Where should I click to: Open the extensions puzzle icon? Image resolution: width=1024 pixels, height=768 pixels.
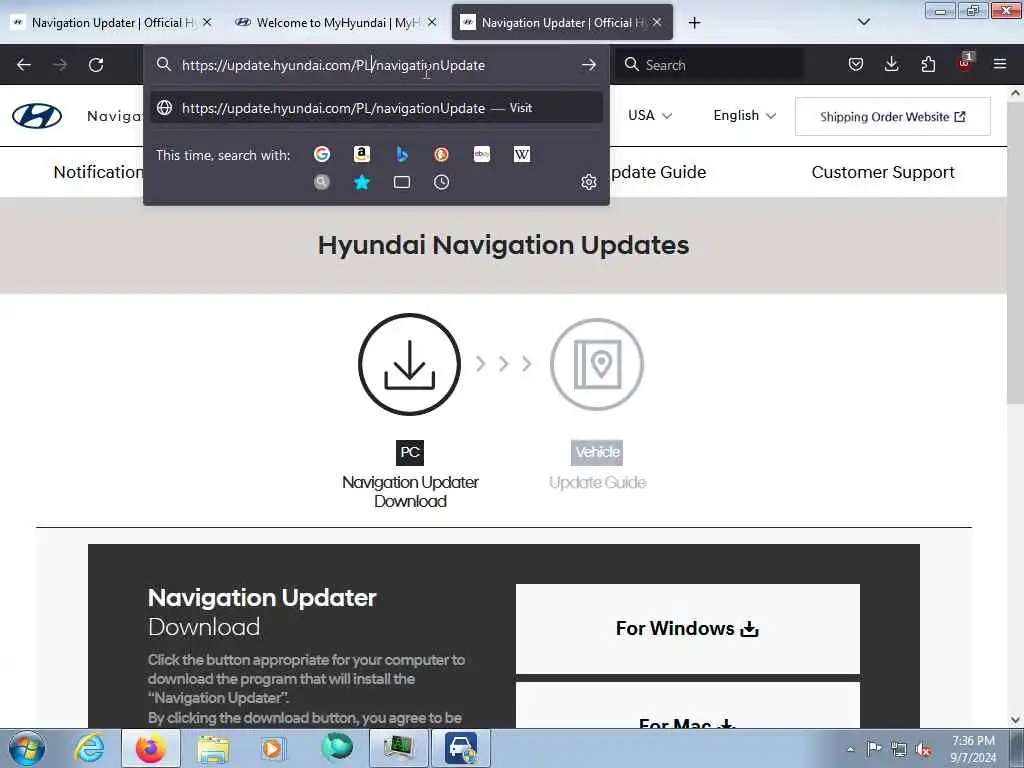tap(928, 64)
